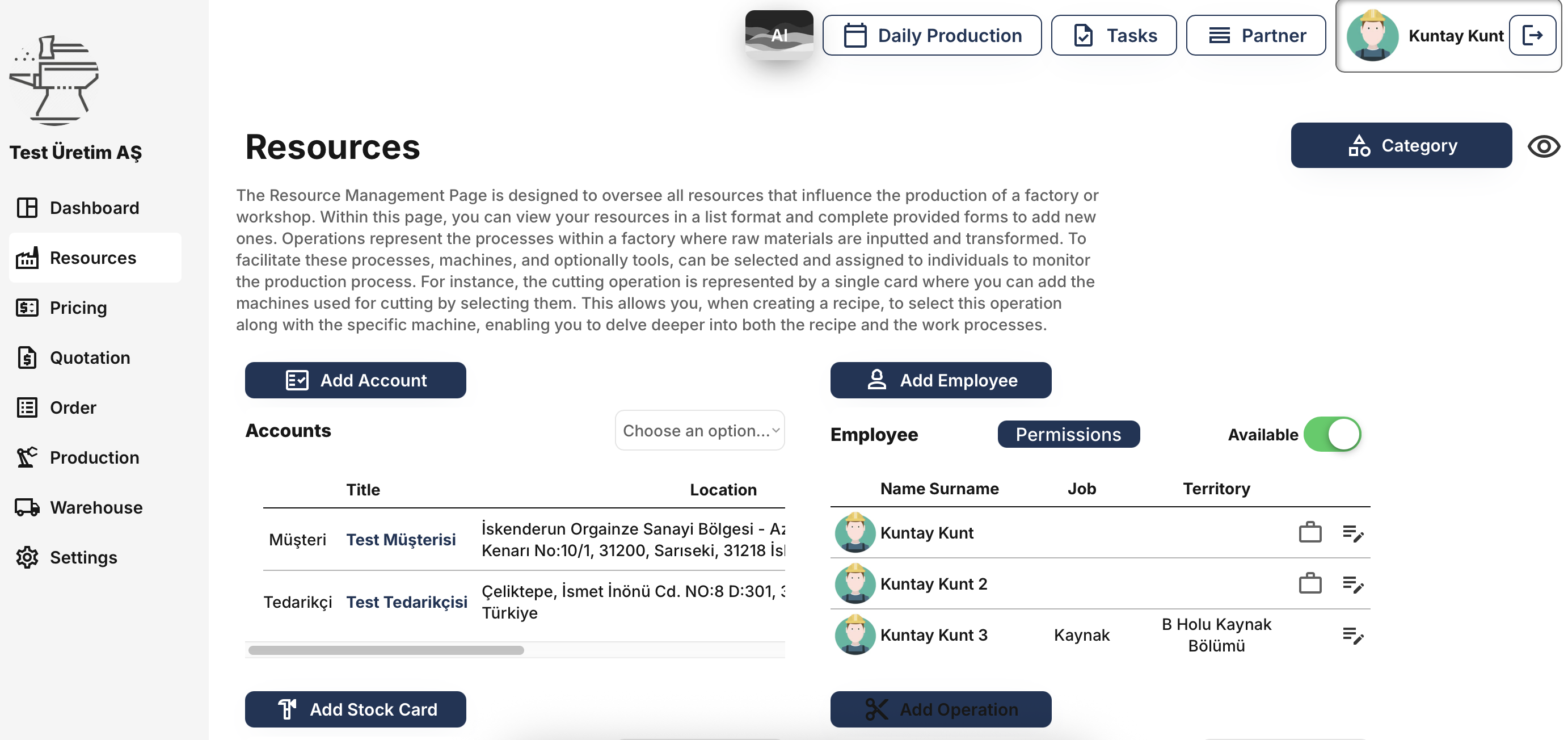Click edit icon for Kuntay Kunt 3
The image size is (1568, 740).
(1352, 635)
